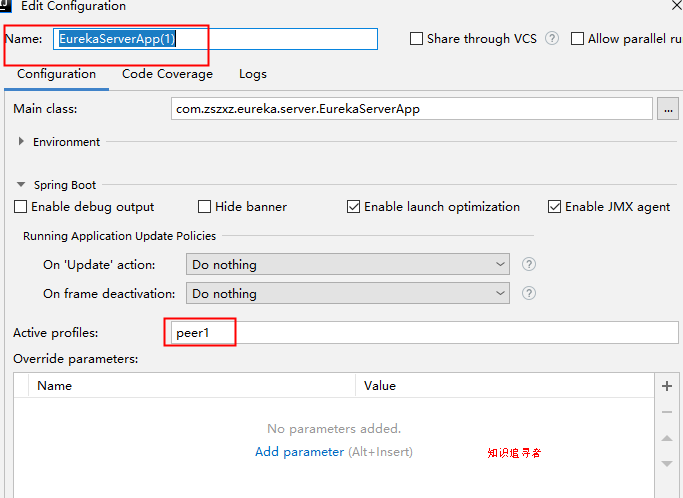The width and height of the screenshot is (683, 498).
Task: Toggle the Hide banner checkbox
Action: pyautogui.click(x=205, y=207)
